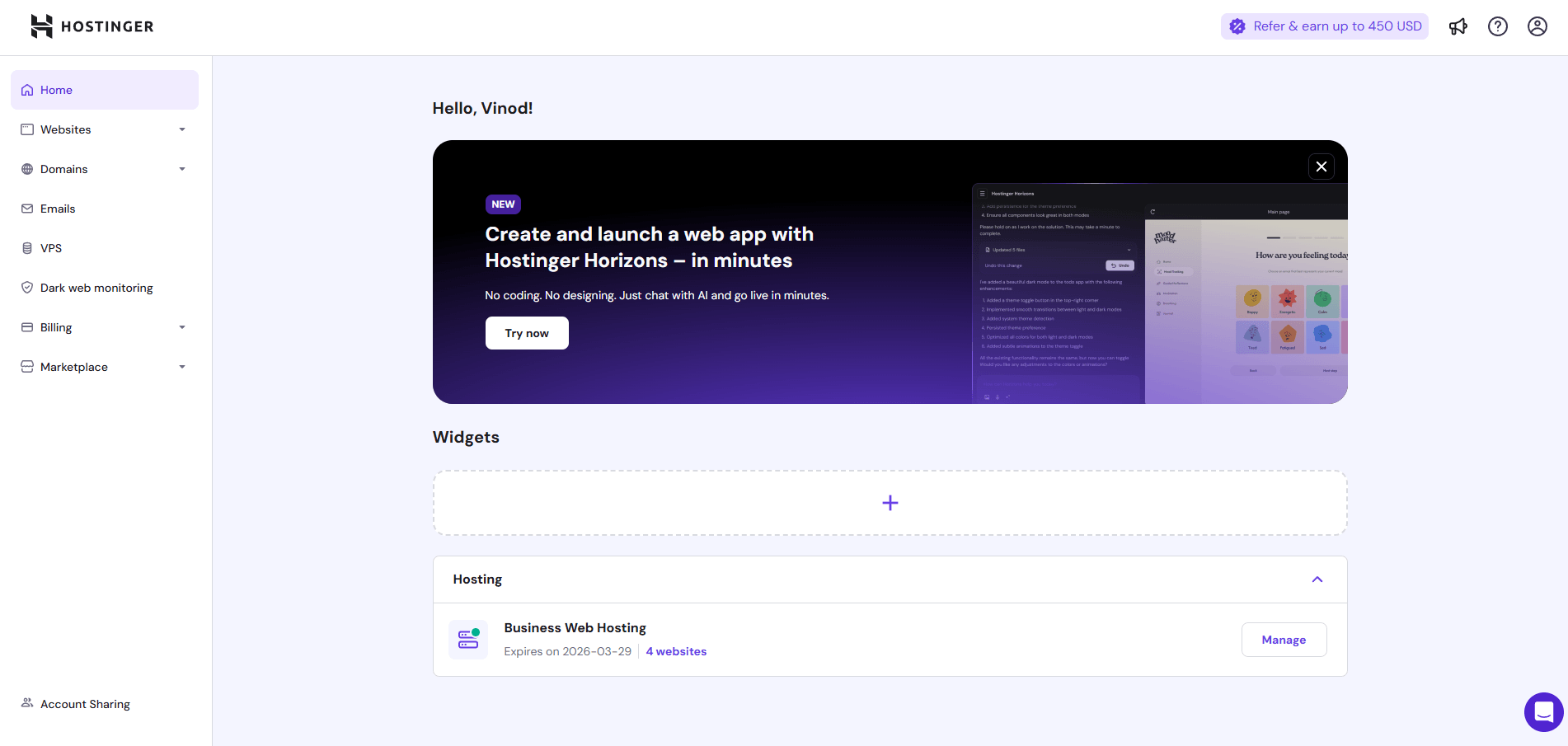Screen dimensions: 1568x746
Task: Open VPS menu item
Action: tap(105, 248)
